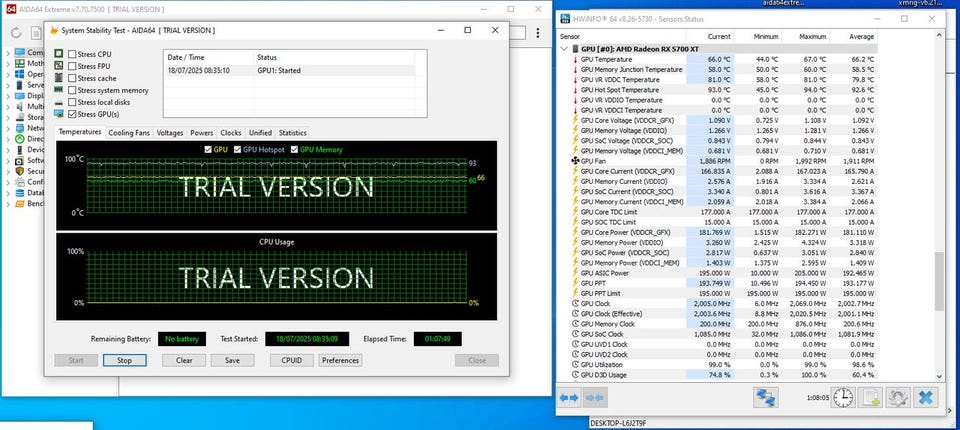Uncheck the Stress GPU(s) checkbox
Viewport: 960px width, 430px height.
tap(73, 115)
